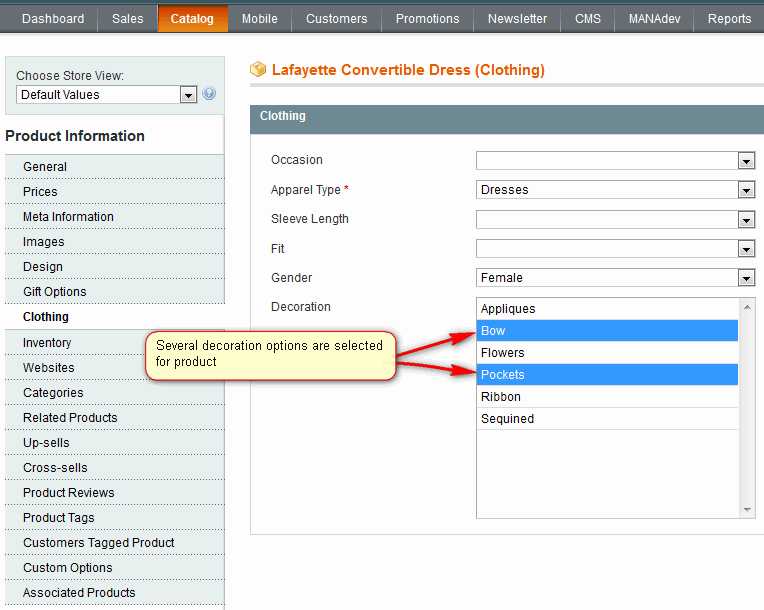Select Appliques in Decoration list
Image resolution: width=764 pixels, height=610 pixels.
(607, 309)
